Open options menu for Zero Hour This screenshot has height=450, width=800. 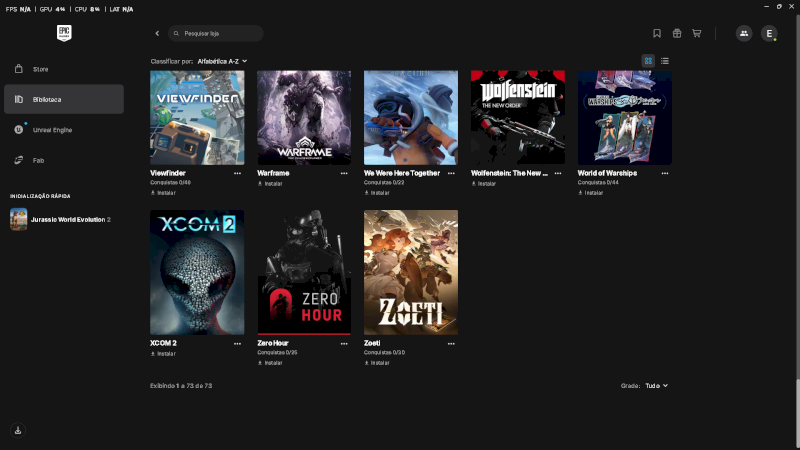pyautogui.click(x=344, y=344)
